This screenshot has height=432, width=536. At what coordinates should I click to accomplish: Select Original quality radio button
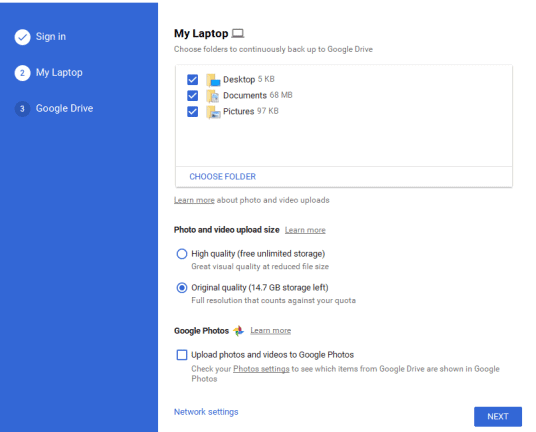click(x=182, y=288)
